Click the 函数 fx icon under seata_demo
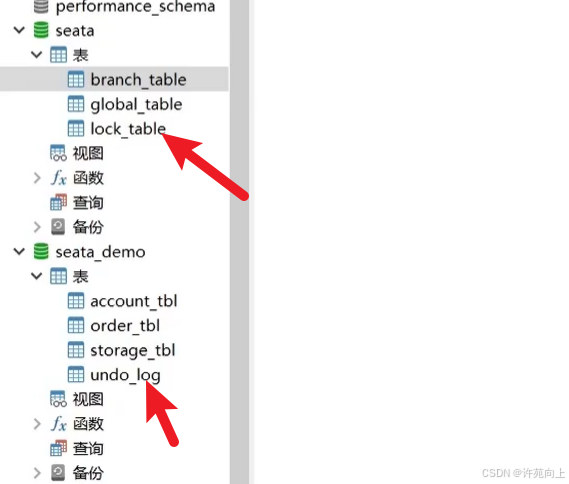 click(x=58, y=424)
